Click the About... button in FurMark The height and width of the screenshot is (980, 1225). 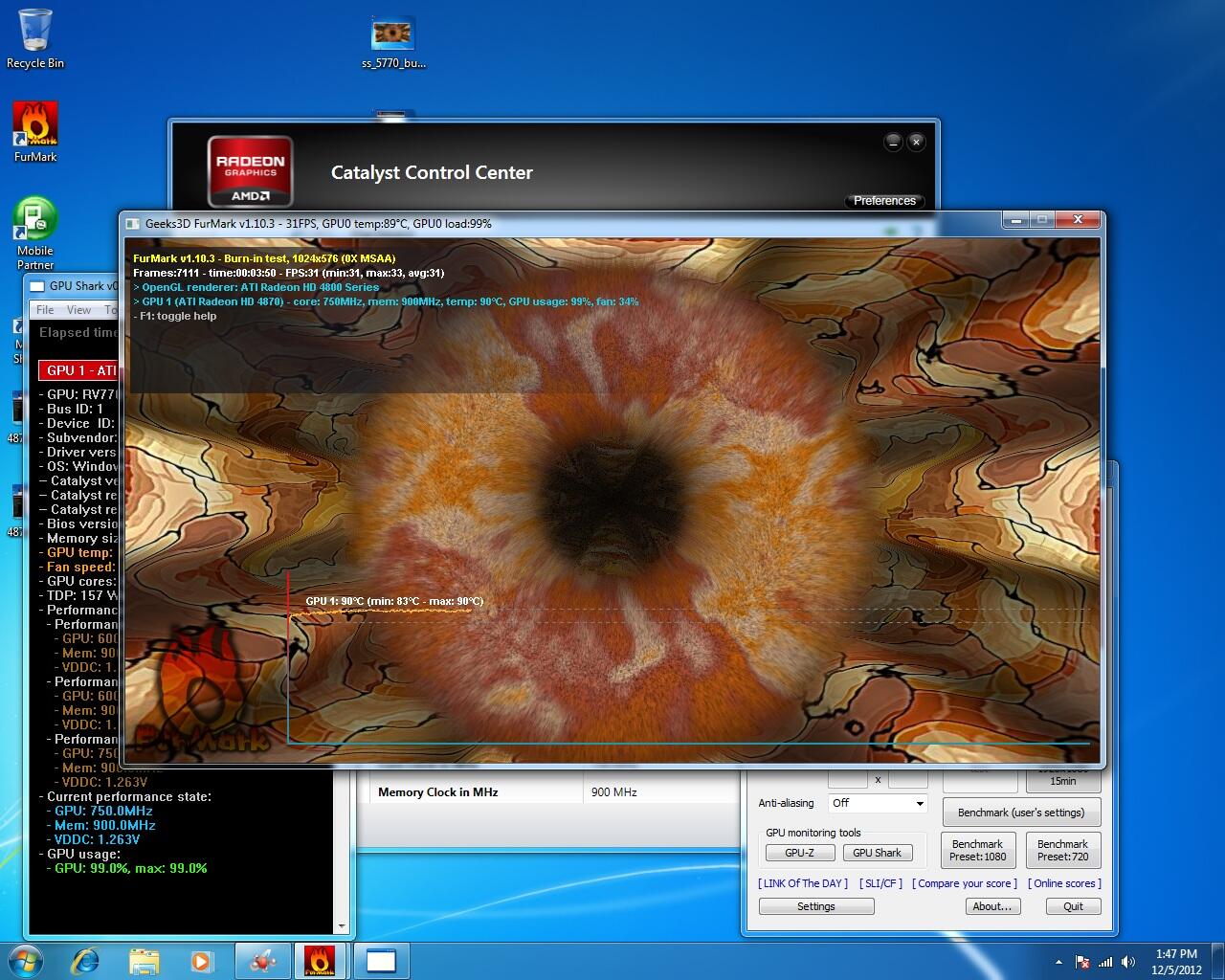992,906
